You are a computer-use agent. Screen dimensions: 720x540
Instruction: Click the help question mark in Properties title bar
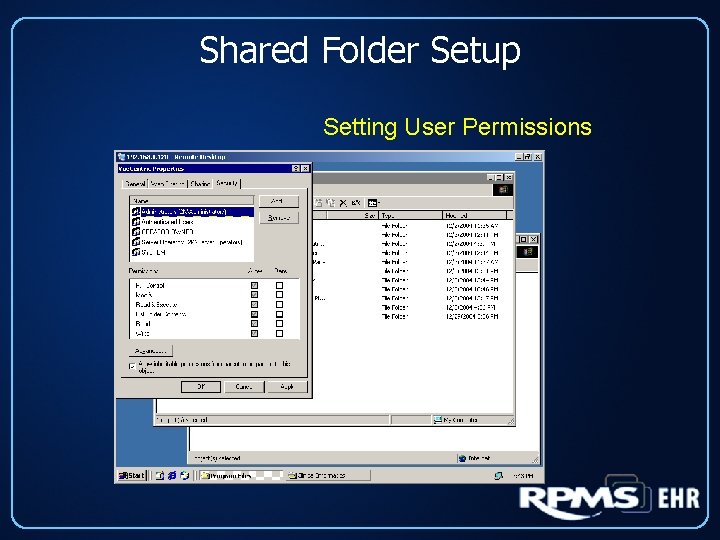[296, 169]
